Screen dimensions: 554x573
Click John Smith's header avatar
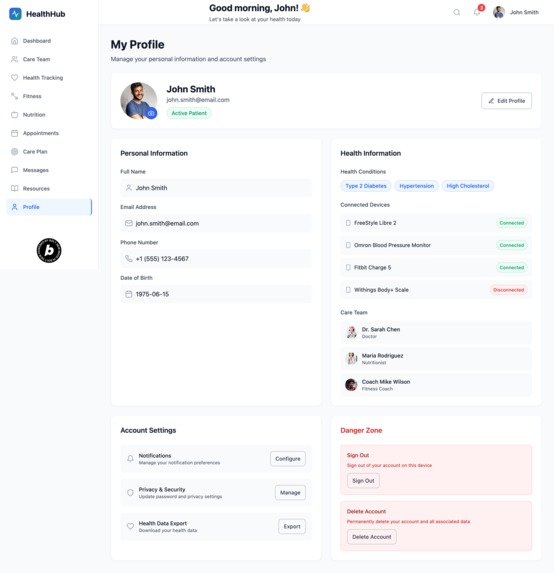[499, 12]
